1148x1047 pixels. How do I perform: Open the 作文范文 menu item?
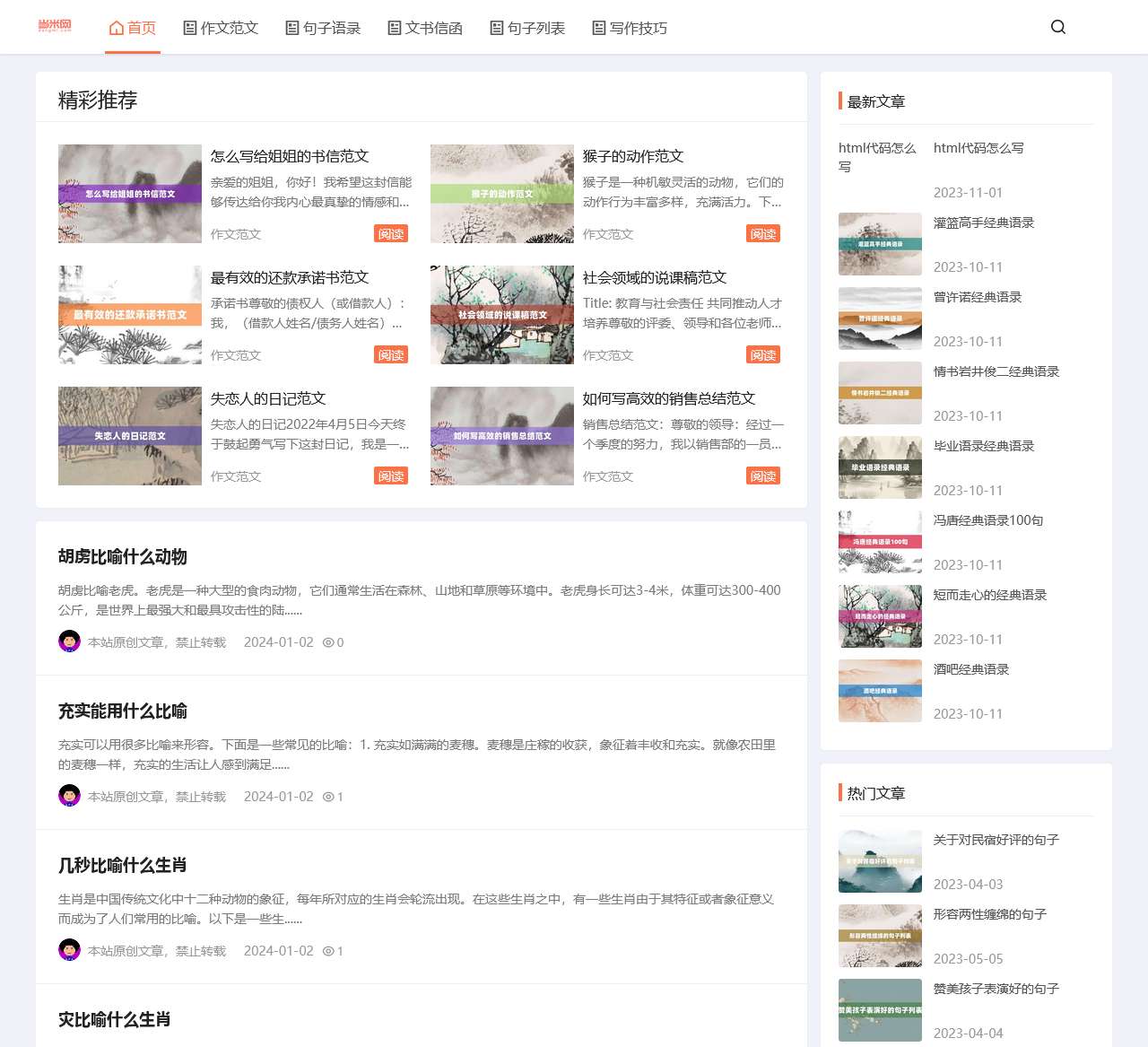coord(221,28)
